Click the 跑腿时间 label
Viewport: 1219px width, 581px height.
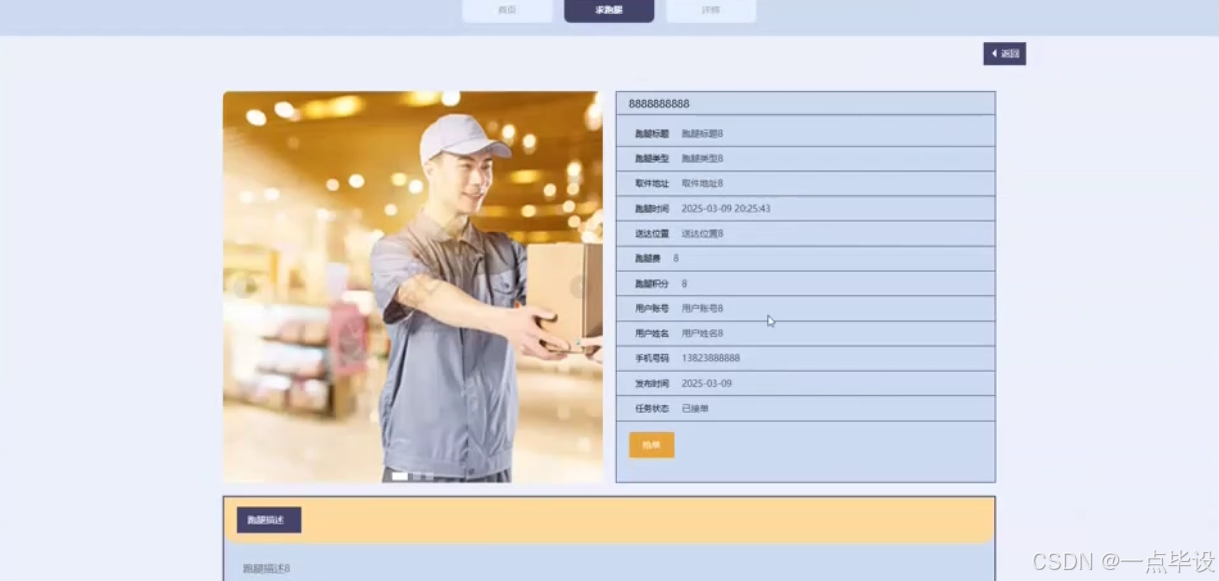[x=652, y=209]
